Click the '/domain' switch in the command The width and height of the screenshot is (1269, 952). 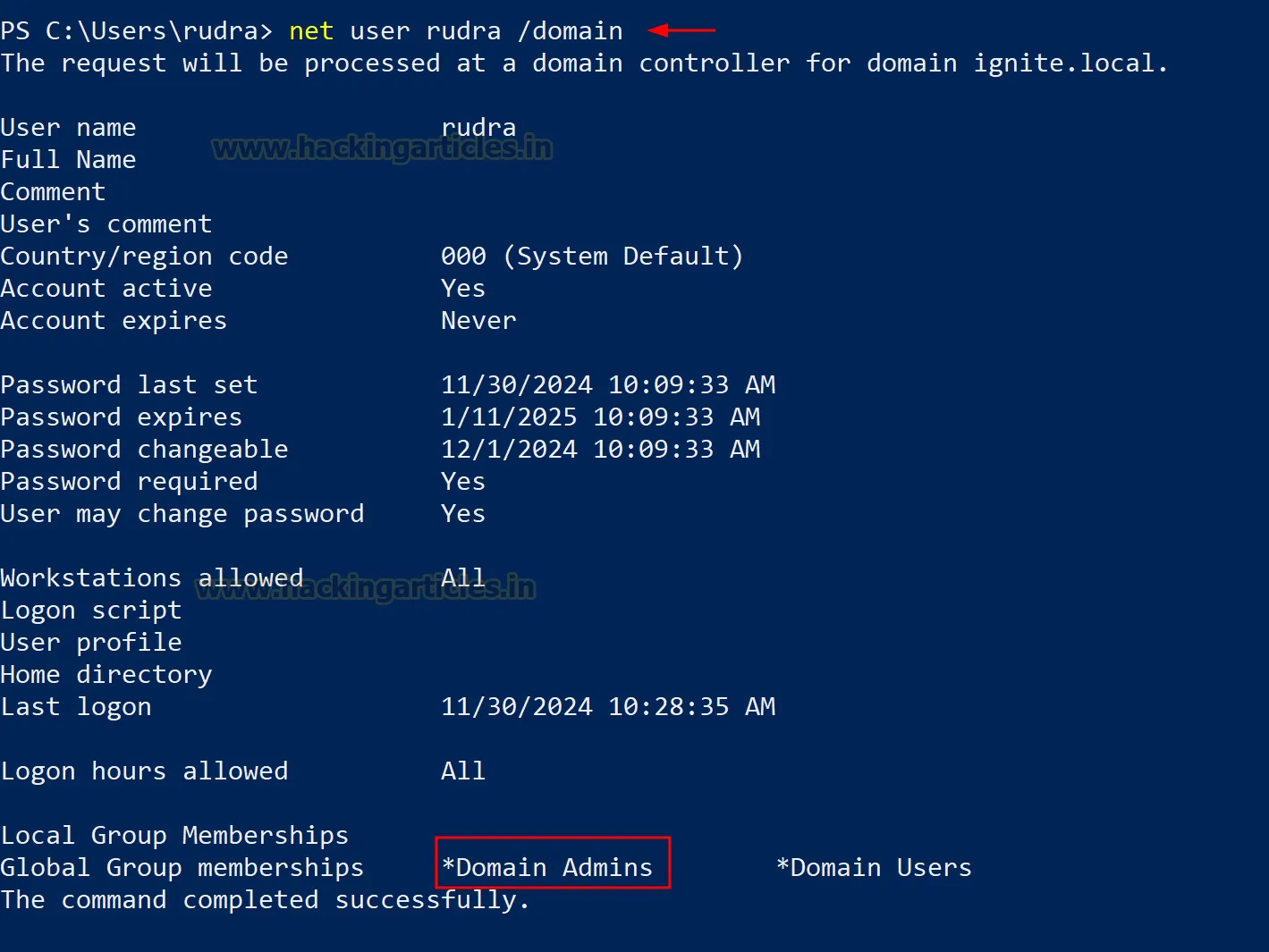570,31
